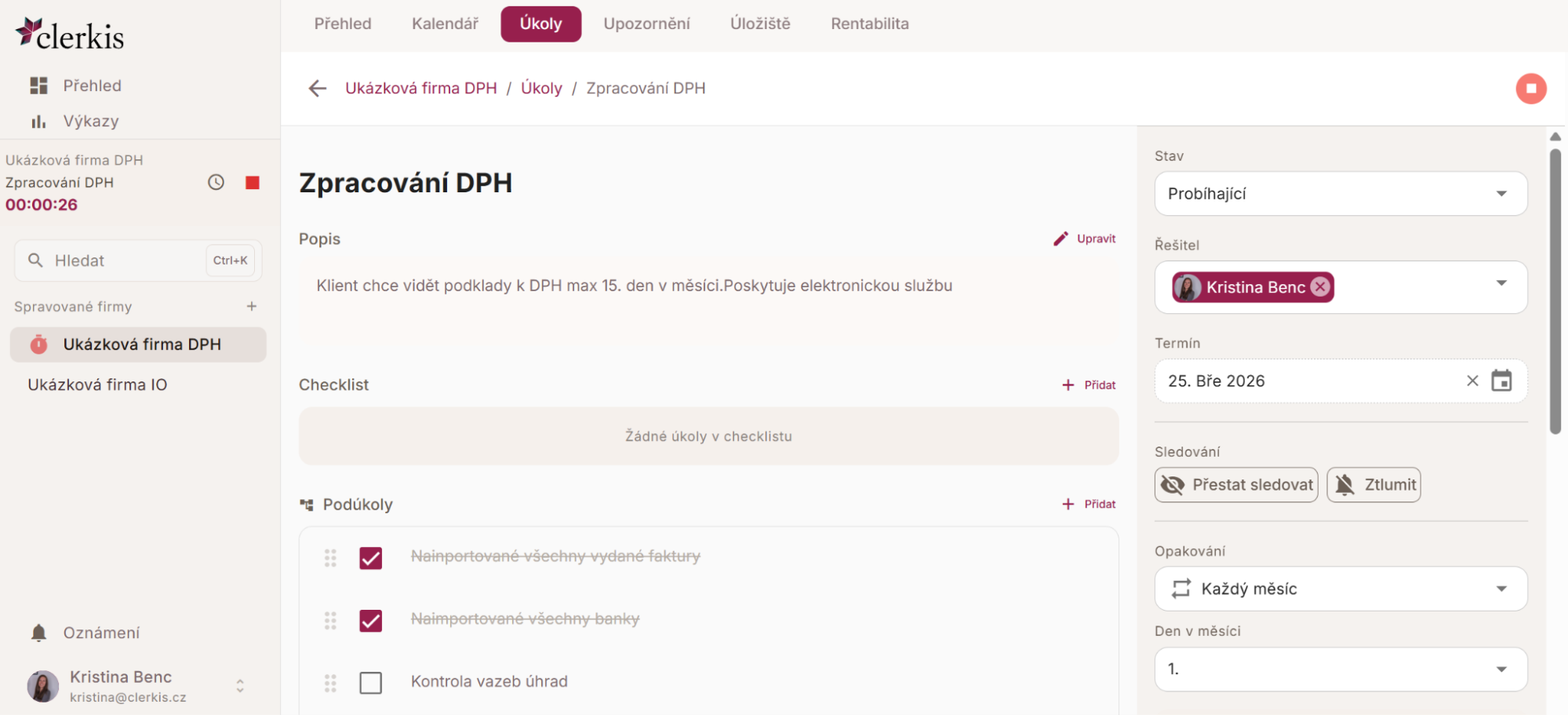
Task: Click the Přestat sledovat button
Action: (x=1236, y=485)
